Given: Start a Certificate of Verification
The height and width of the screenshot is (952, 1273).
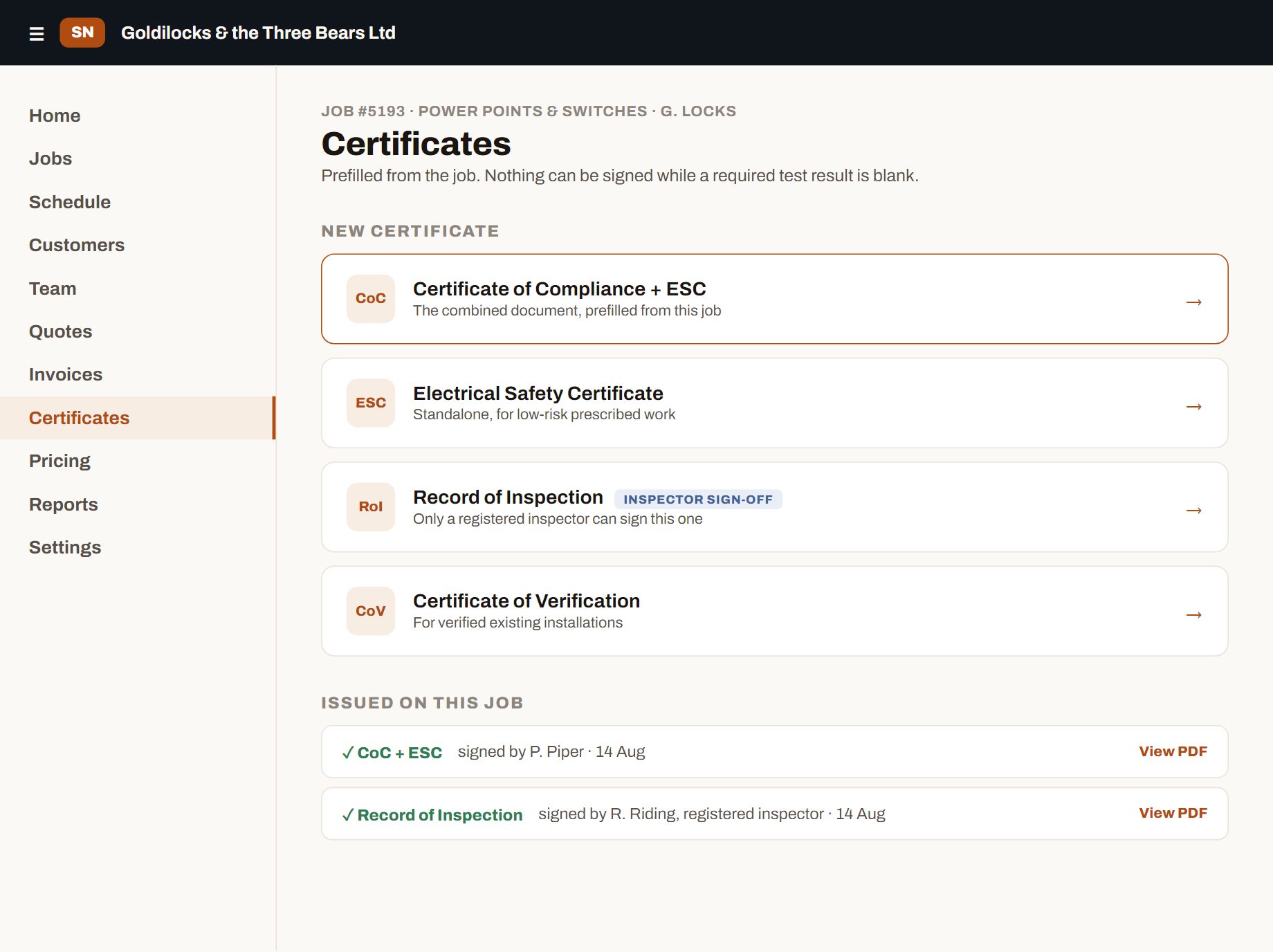Looking at the screenshot, I should [x=775, y=611].
